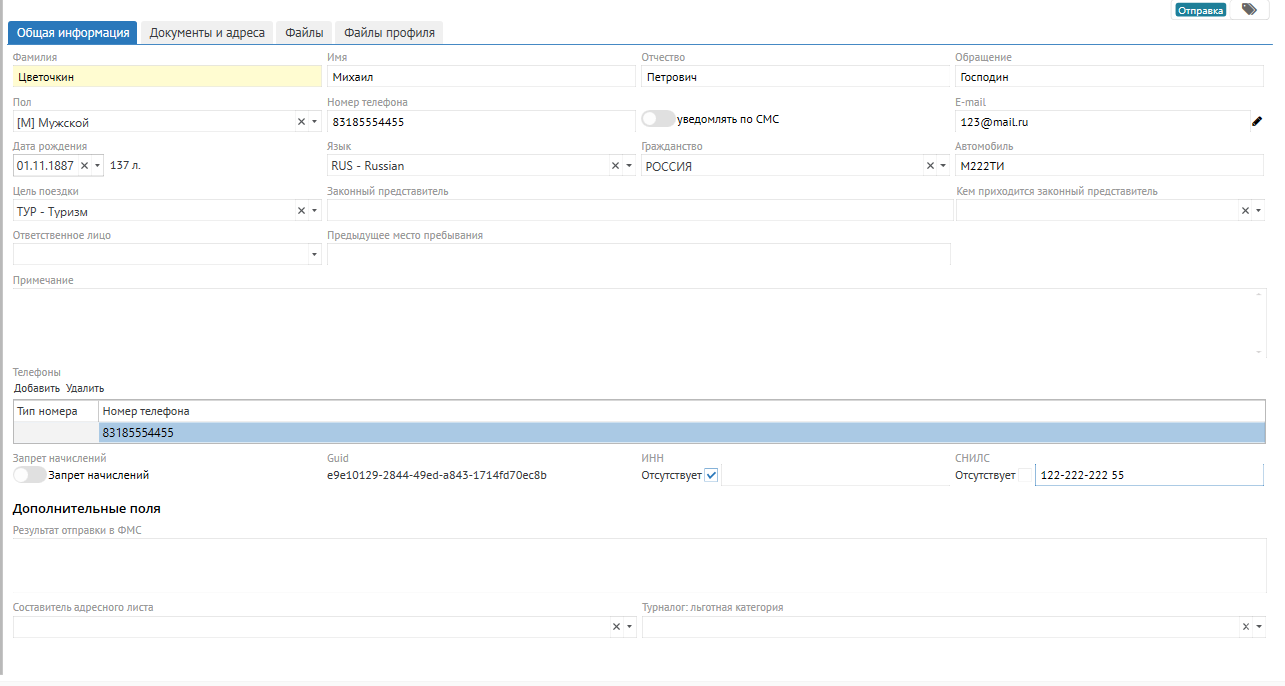Viewport: 1285px width, 686px height.
Task: Open the Кем приходится законный представитель dropdown
Action: pos(1258,211)
